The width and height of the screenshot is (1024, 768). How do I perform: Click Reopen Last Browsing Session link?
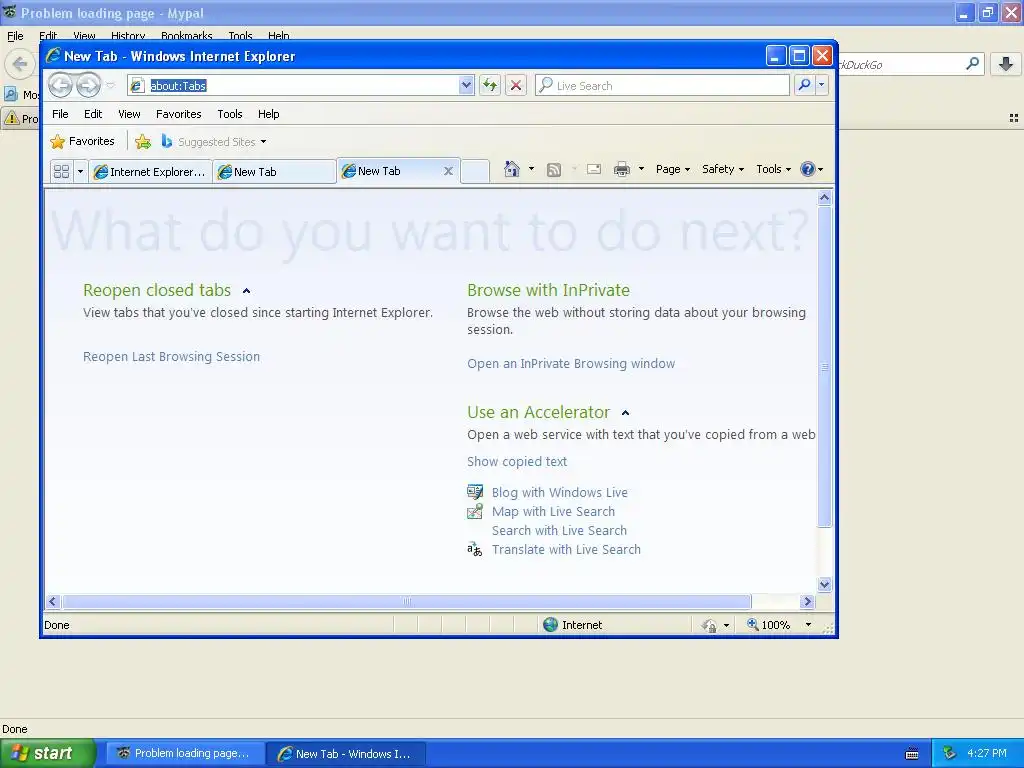[x=171, y=357]
